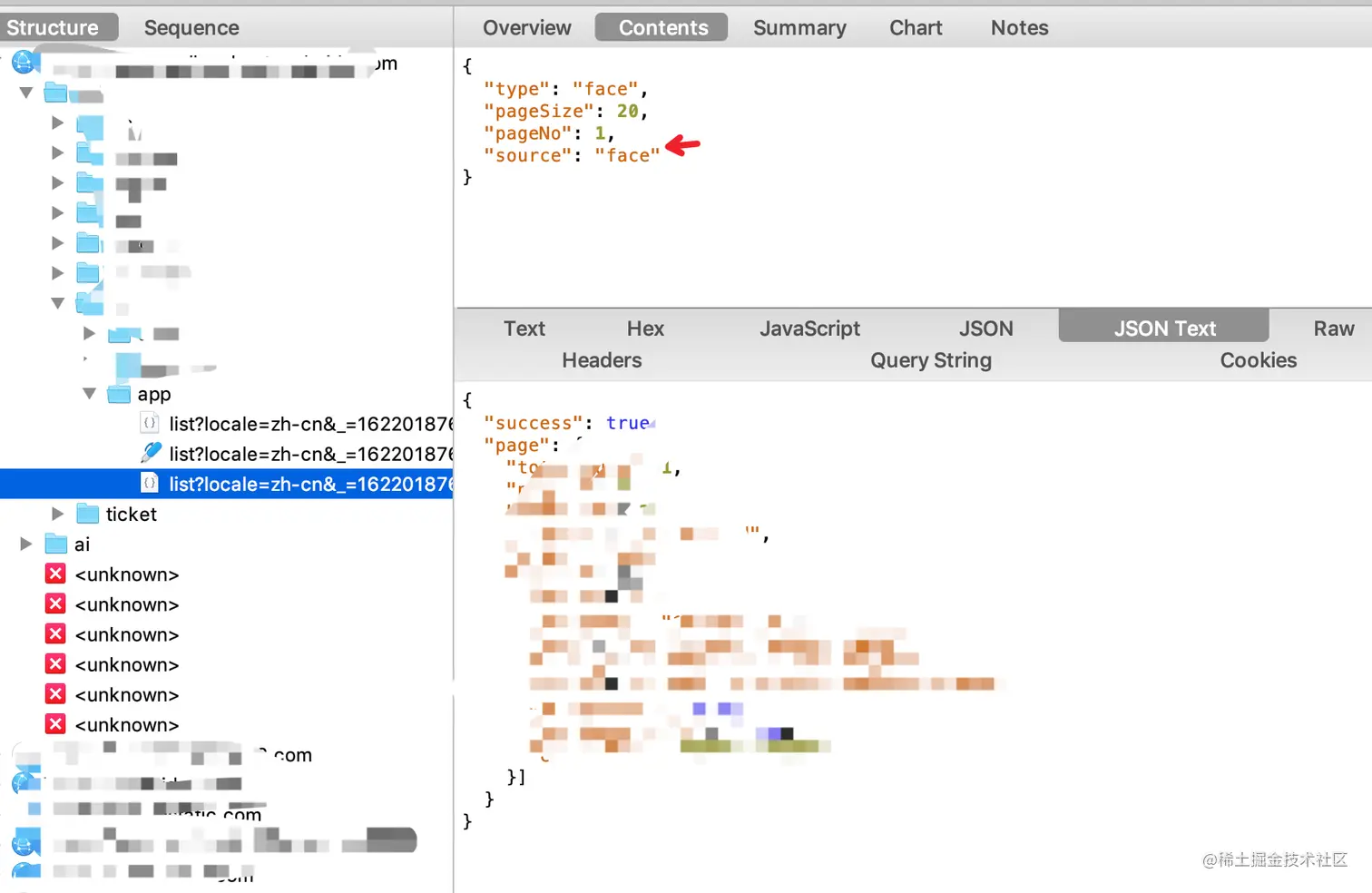Collapse the app folder

point(89,394)
